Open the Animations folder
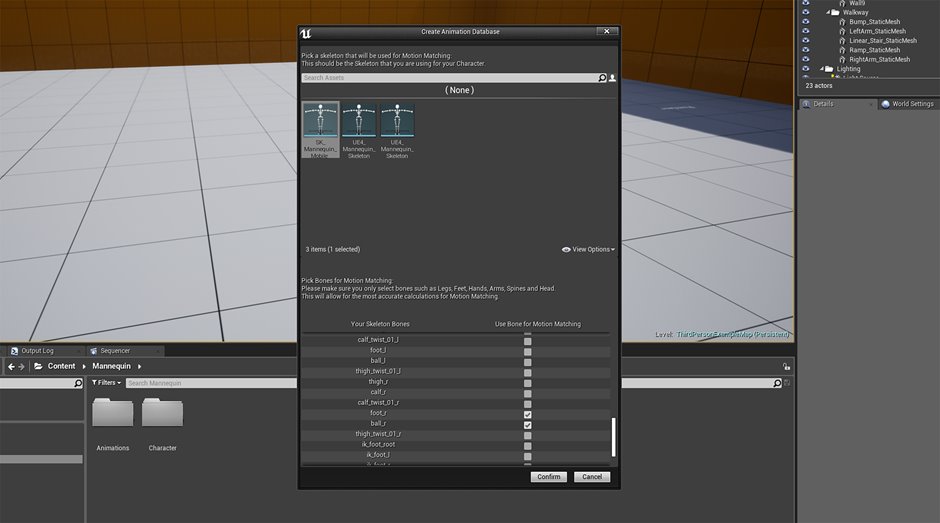The height and width of the screenshot is (523, 940). point(113,412)
